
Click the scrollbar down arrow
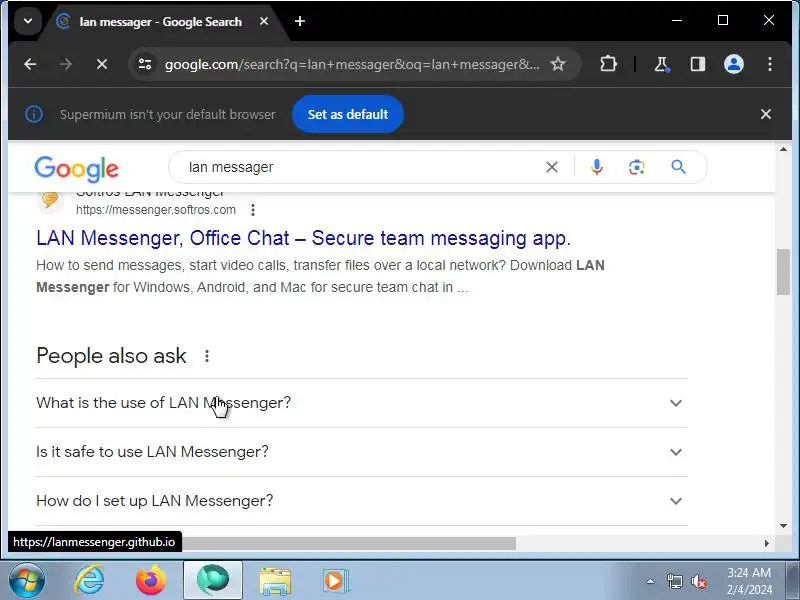[783, 526]
